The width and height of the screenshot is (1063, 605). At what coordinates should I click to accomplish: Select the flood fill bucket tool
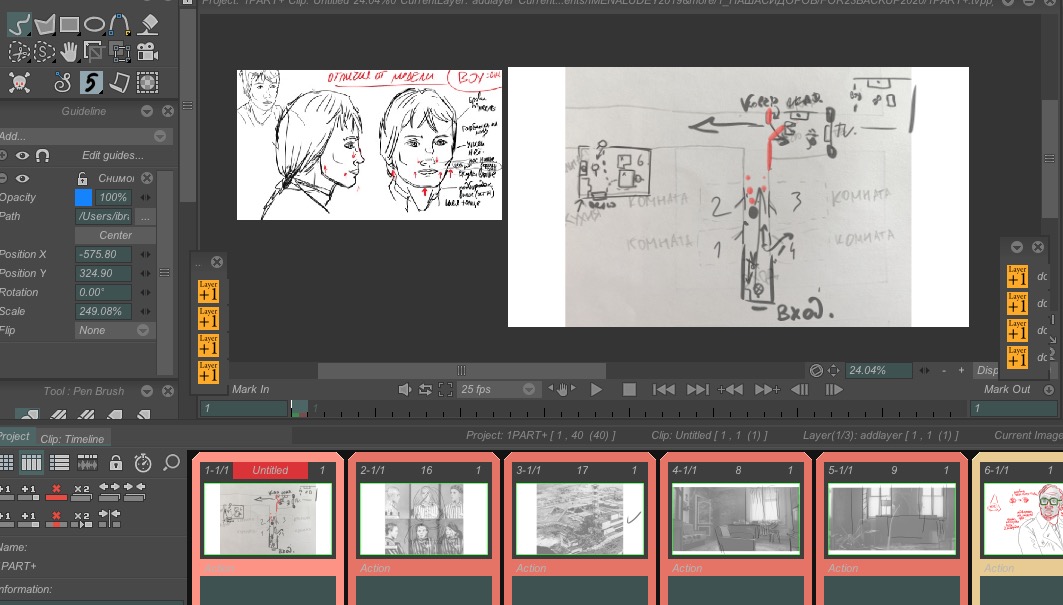tap(147, 25)
